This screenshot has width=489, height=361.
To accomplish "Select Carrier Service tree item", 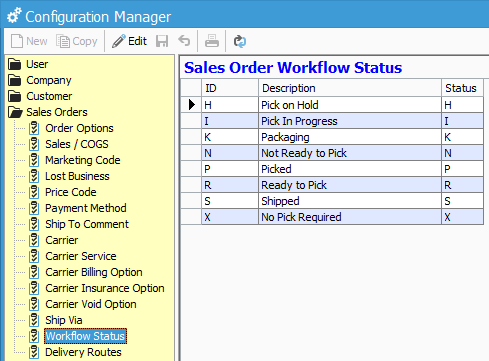I will point(81,256).
